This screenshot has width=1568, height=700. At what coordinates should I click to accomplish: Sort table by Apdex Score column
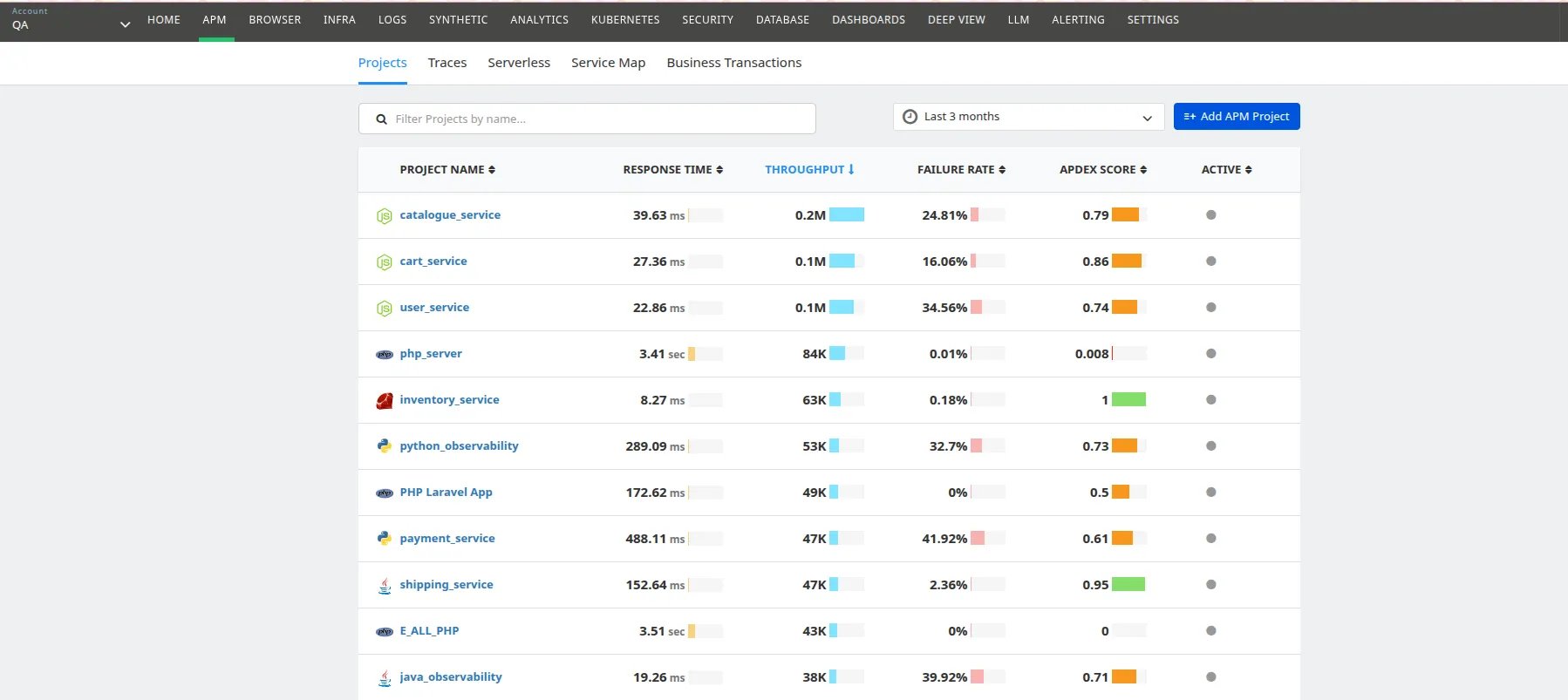pyautogui.click(x=1102, y=170)
